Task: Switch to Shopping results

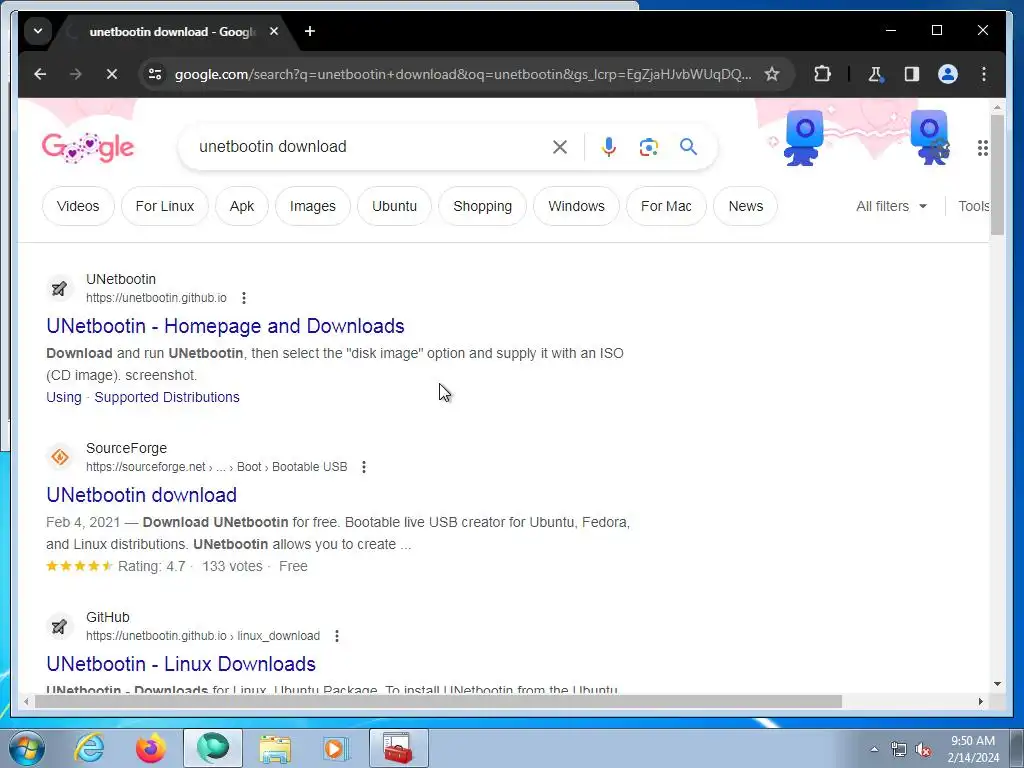Action: point(482,206)
